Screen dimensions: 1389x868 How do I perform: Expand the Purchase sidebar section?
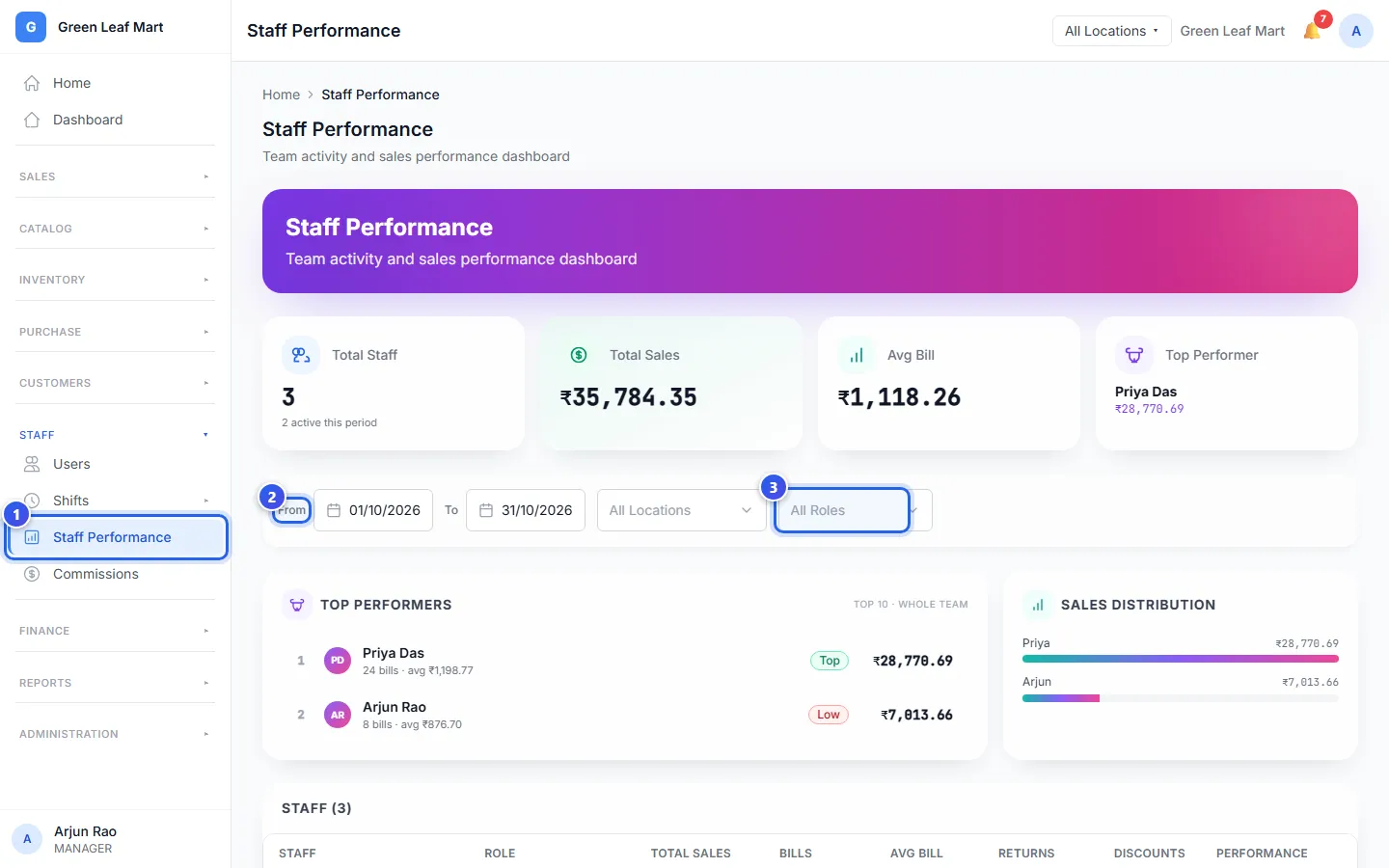[115, 332]
